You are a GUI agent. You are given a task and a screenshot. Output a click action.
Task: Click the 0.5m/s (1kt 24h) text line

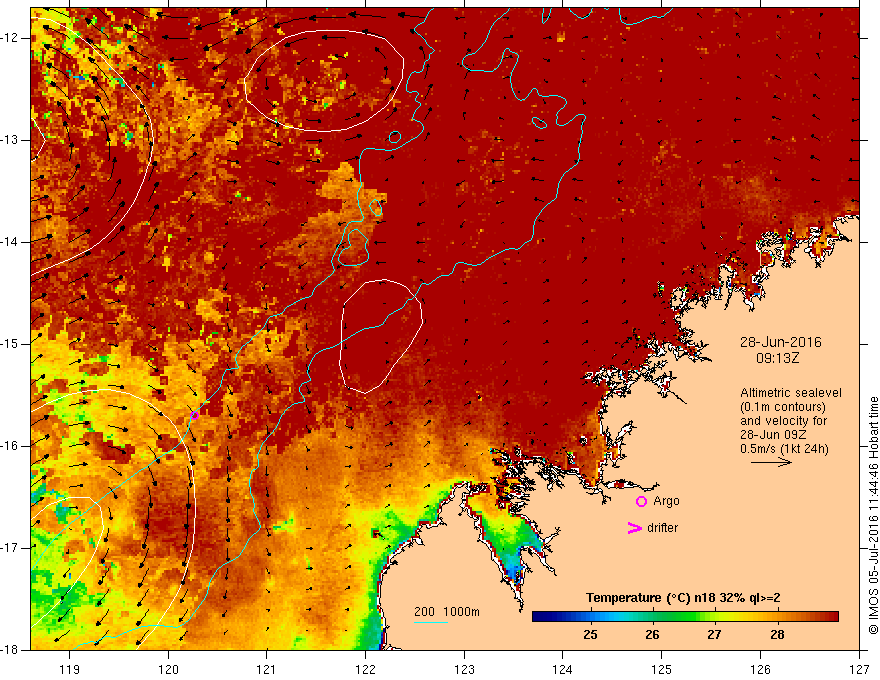pyautogui.click(x=784, y=449)
